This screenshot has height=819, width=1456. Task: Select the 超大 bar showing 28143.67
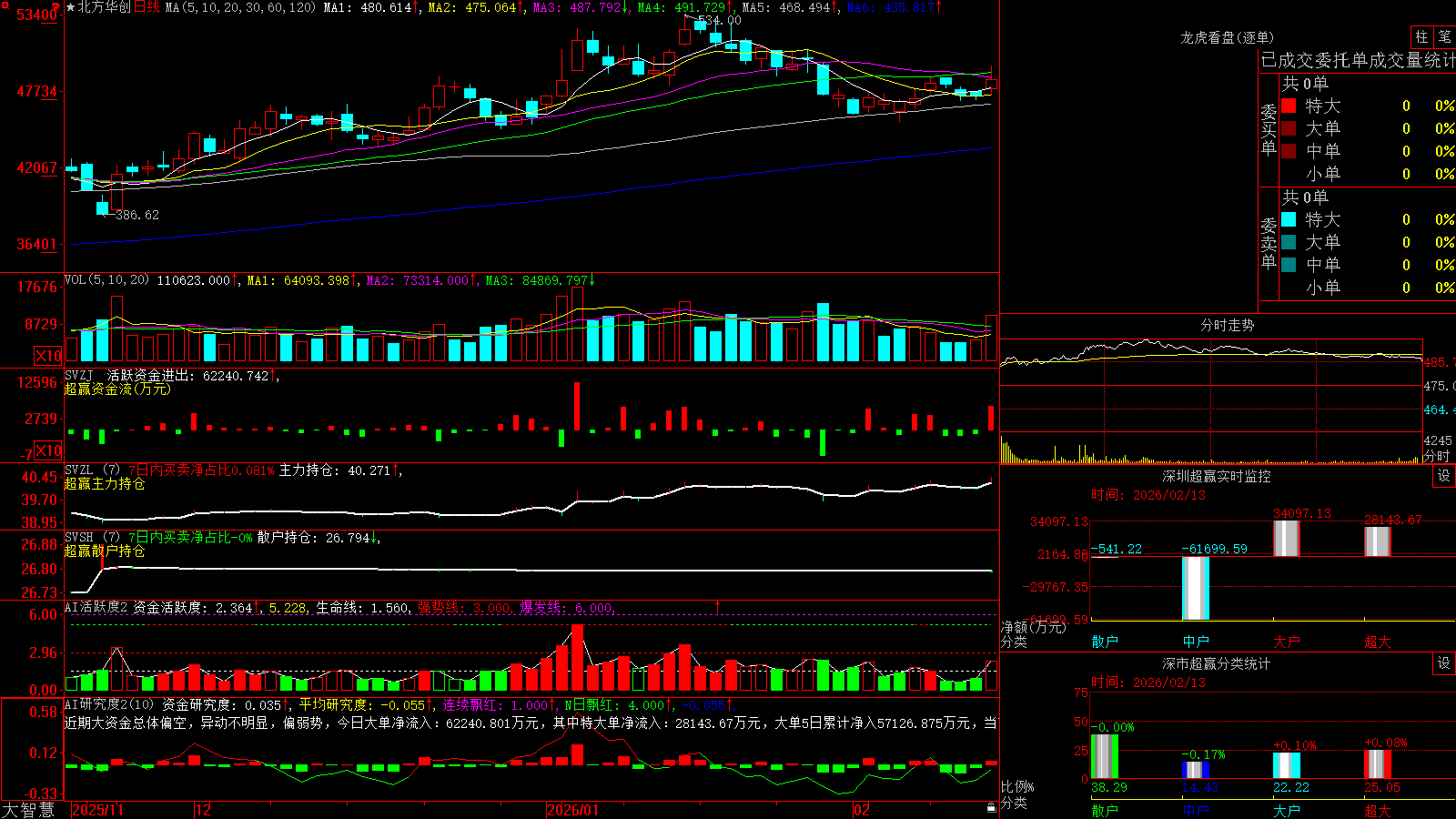[1378, 541]
